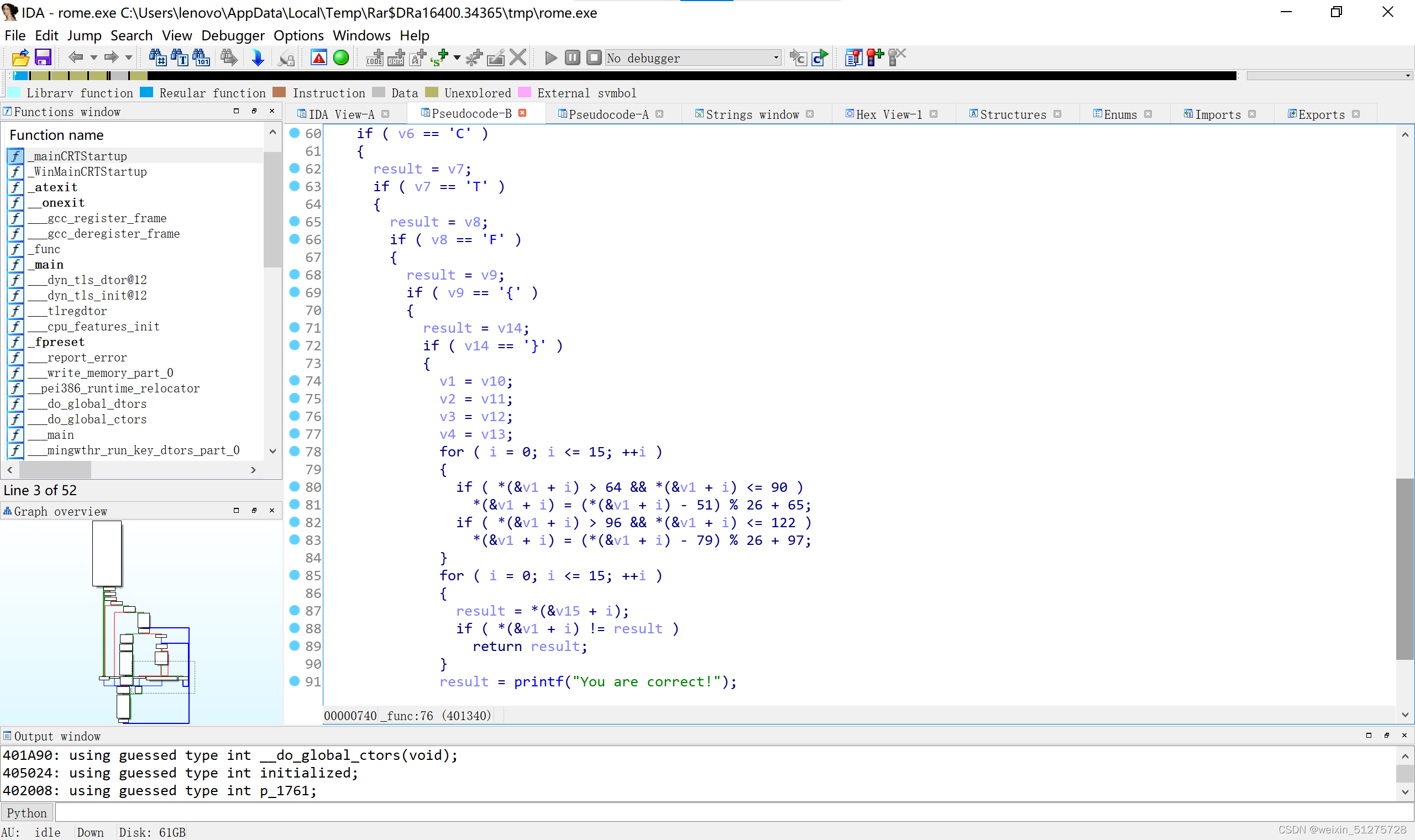Screen dimensions: 1415x840
Task: Click the Instruction legend color swatch
Action: click(279, 92)
